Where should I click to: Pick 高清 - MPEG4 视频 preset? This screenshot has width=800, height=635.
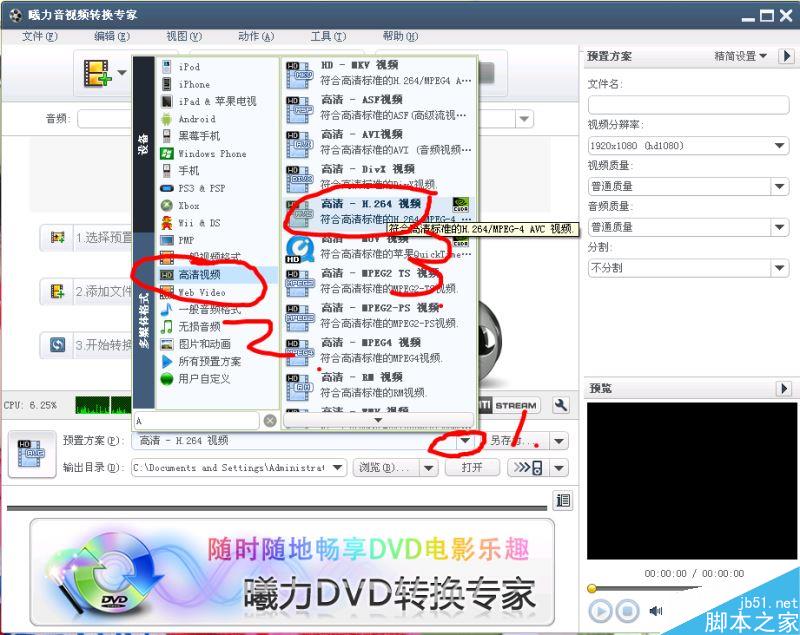379,350
